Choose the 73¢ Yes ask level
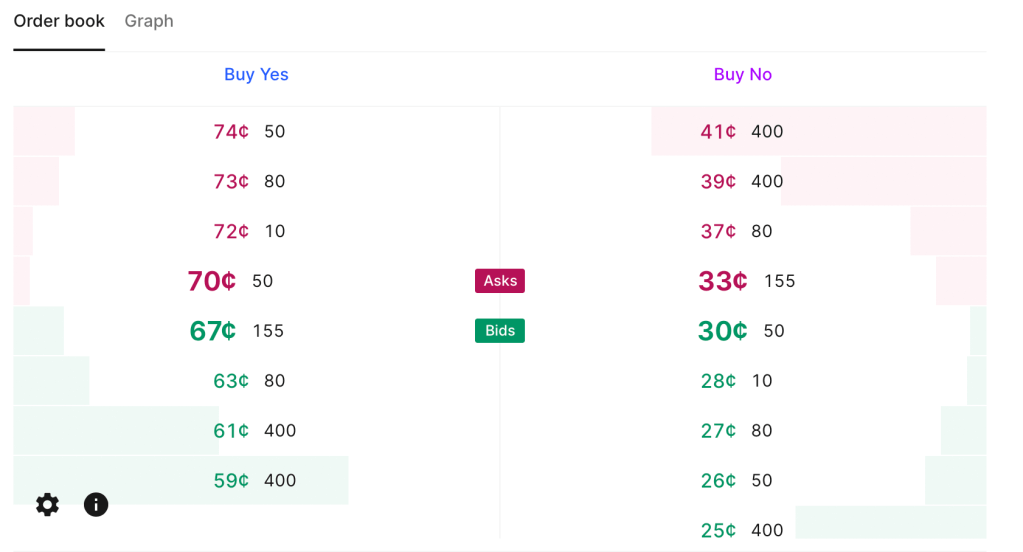This screenshot has height=552, width=1023. point(231,181)
